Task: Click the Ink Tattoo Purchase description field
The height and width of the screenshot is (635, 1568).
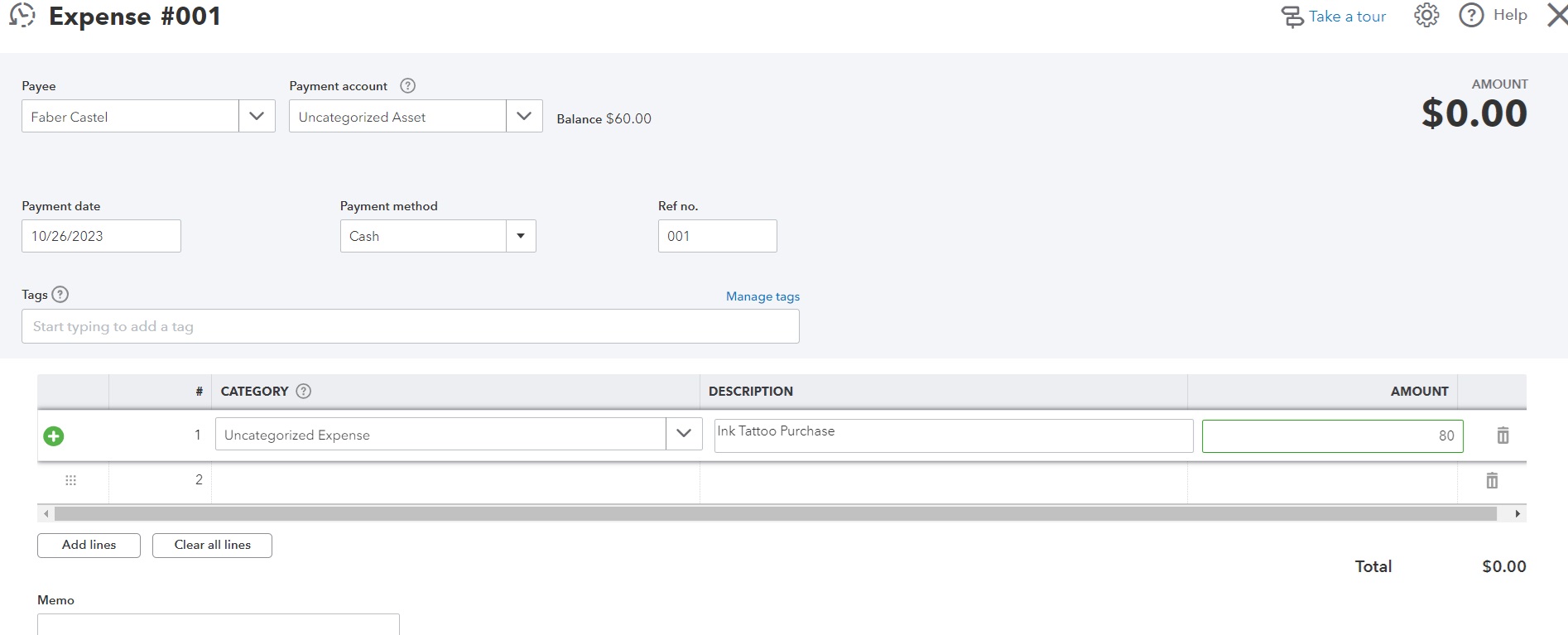Action: [954, 435]
